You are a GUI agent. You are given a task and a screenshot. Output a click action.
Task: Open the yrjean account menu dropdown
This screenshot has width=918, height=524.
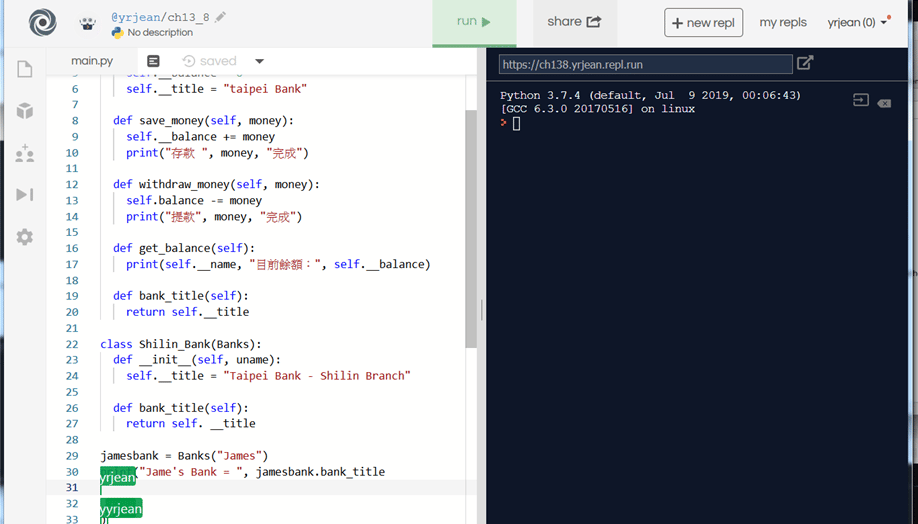tap(858, 22)
